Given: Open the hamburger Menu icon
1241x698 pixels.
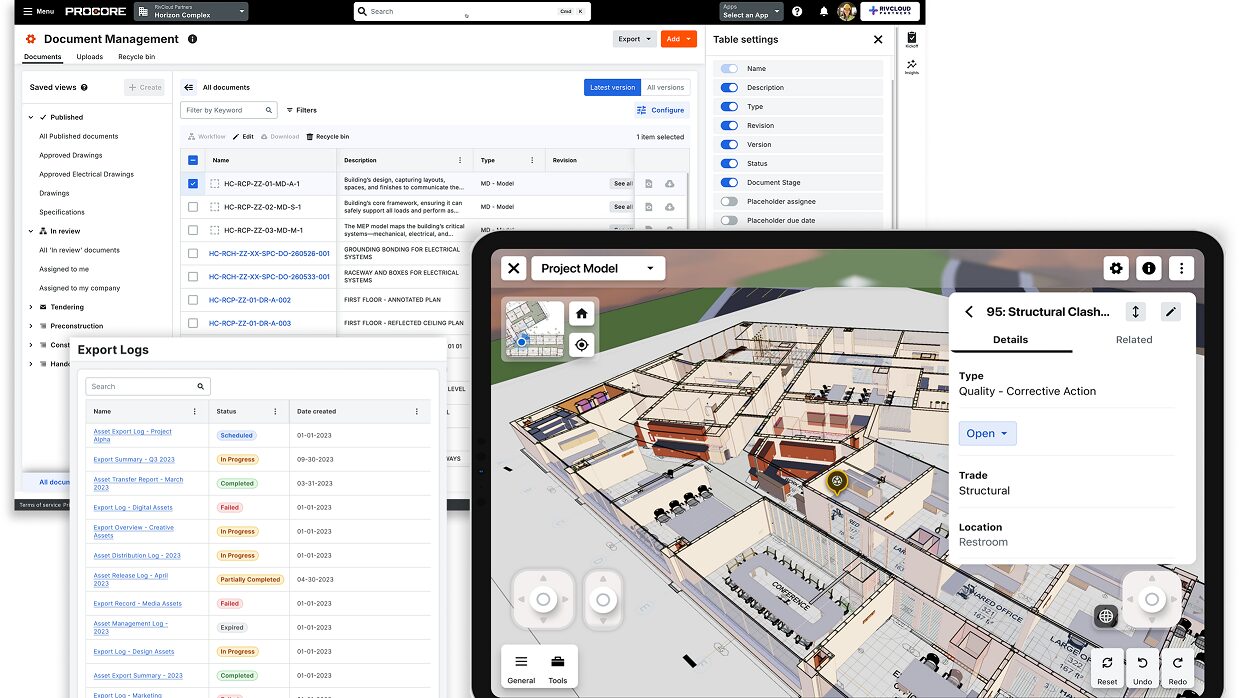Looking at the screenshot, I should pos(27,12).
